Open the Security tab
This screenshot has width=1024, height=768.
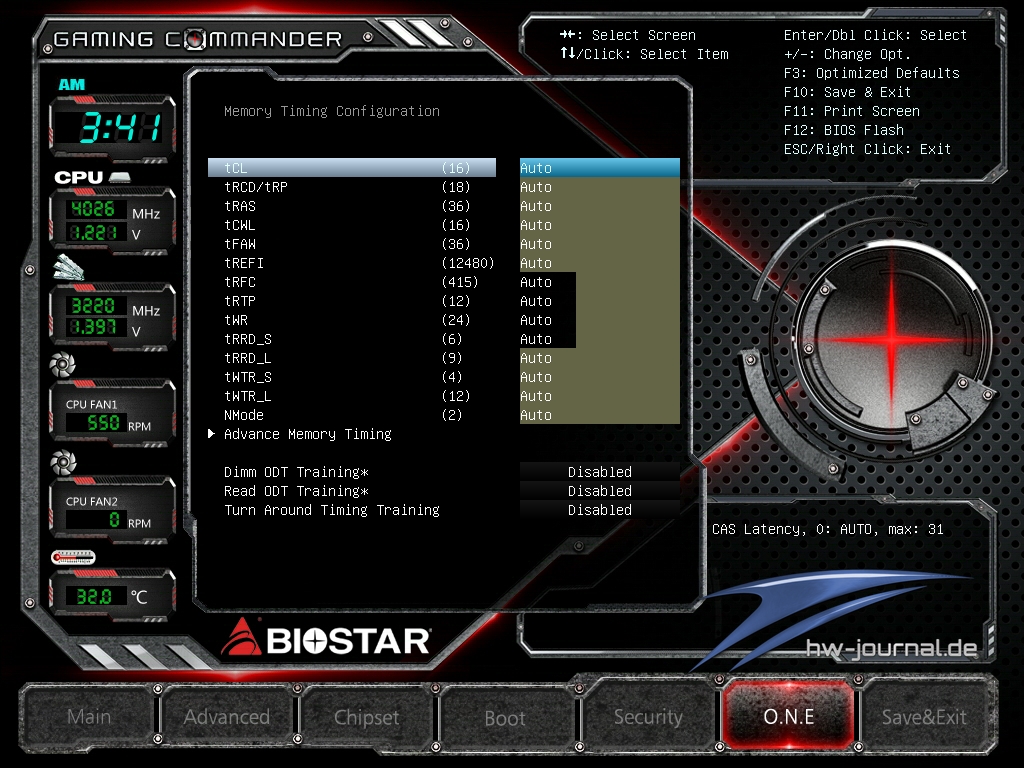648,716
